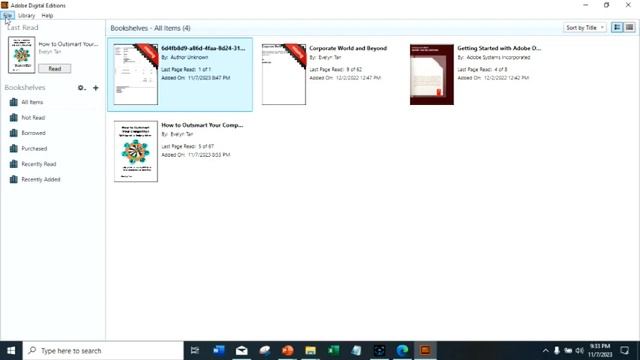Open the Library menu

coord(27,16)
